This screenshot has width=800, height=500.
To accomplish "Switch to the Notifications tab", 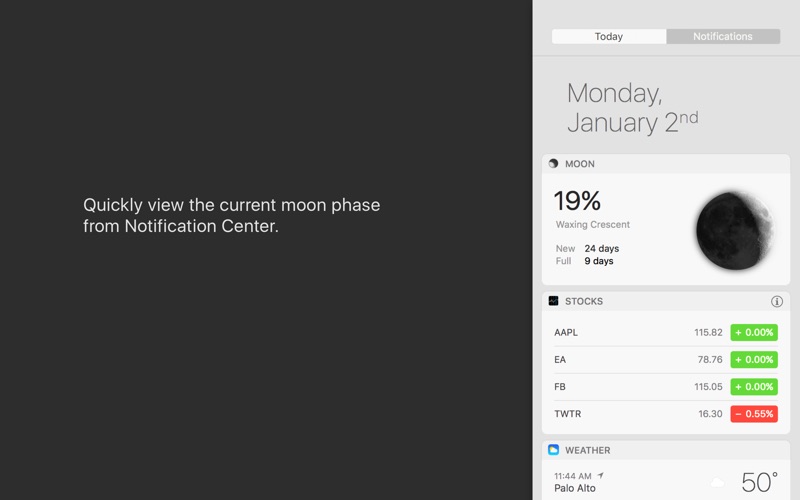I will click(x=723, y=37).
